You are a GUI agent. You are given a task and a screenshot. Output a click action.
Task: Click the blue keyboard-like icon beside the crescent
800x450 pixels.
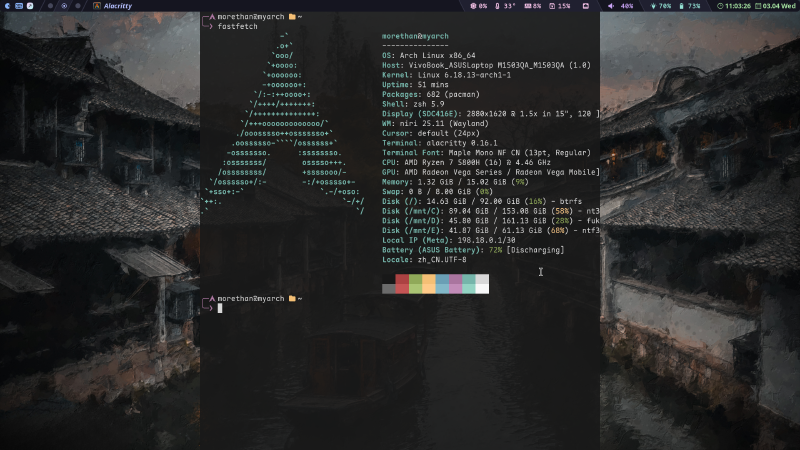(x=19, y=6)
